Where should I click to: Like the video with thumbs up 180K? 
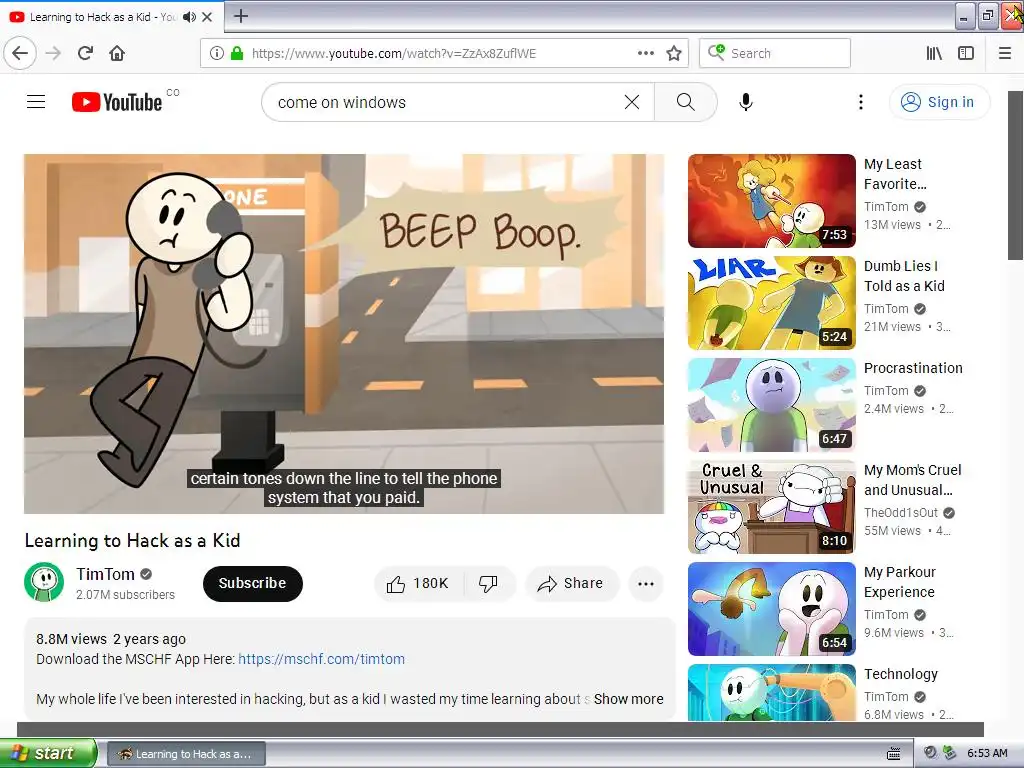(x=419, y=583)
